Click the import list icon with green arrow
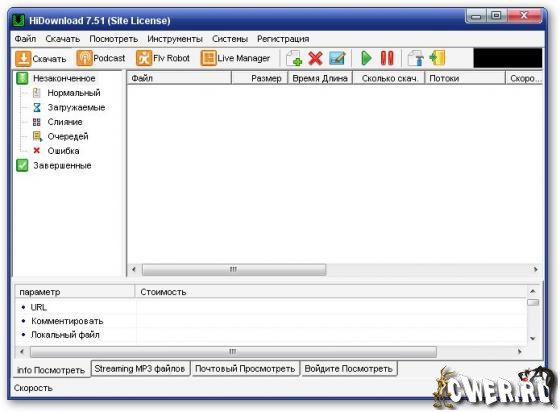This screenshot has height=412, width=560. pos(437,58)
